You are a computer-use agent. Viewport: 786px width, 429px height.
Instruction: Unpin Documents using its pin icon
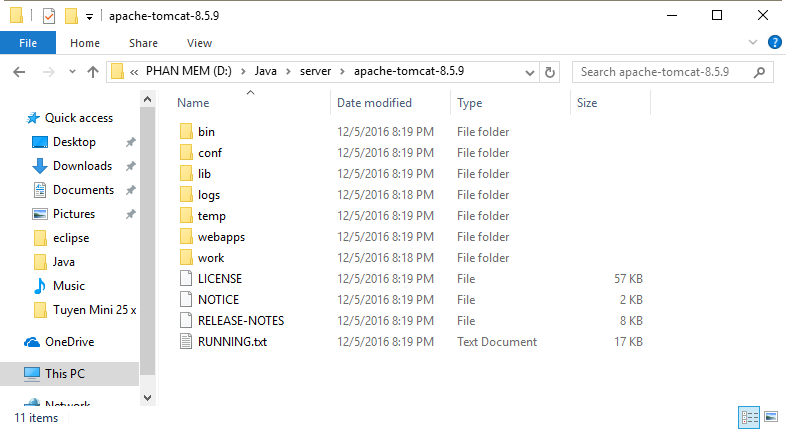pyautogui.click(x=130, y=190)
